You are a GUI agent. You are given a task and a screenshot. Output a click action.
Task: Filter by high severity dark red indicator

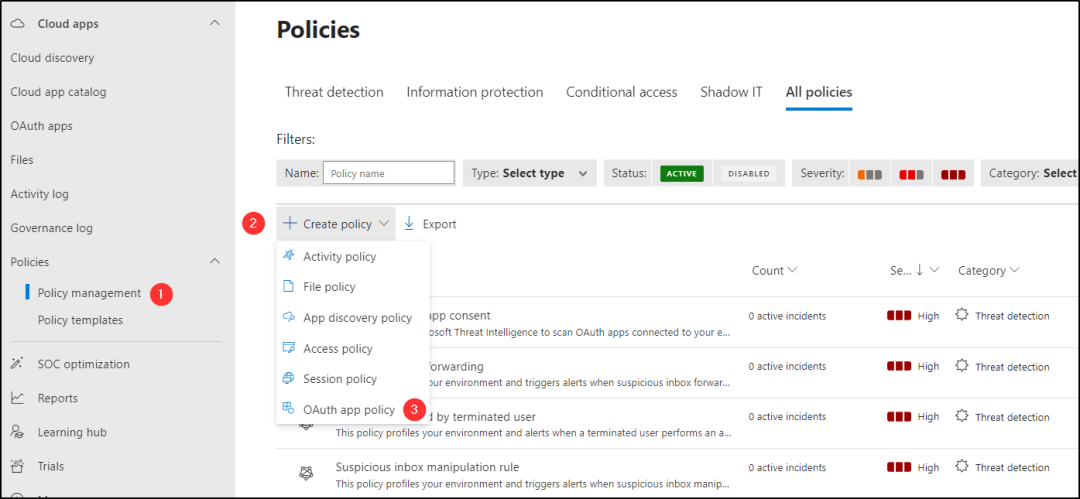coord(953,174)
